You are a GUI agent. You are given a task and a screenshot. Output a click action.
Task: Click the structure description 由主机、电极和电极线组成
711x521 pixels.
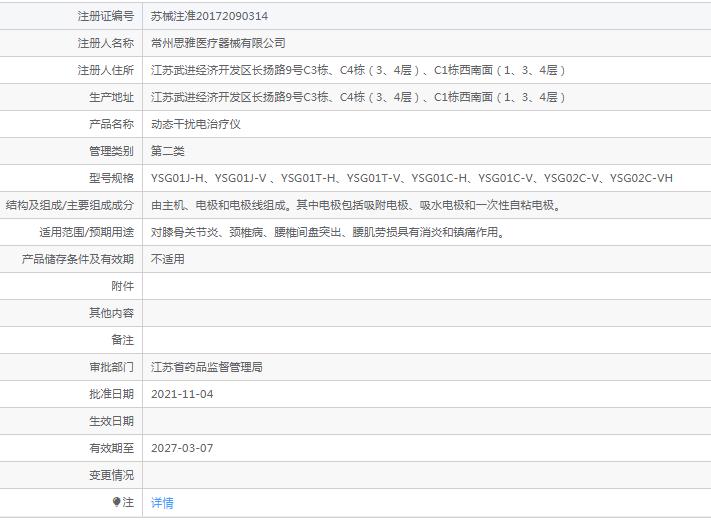coord(356,205)
